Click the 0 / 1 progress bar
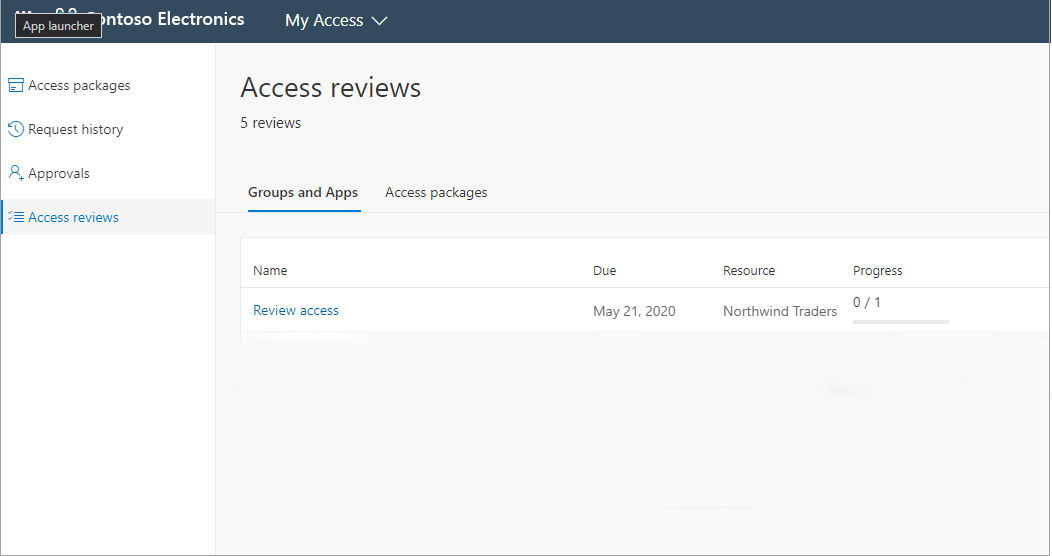 [900, 321]
